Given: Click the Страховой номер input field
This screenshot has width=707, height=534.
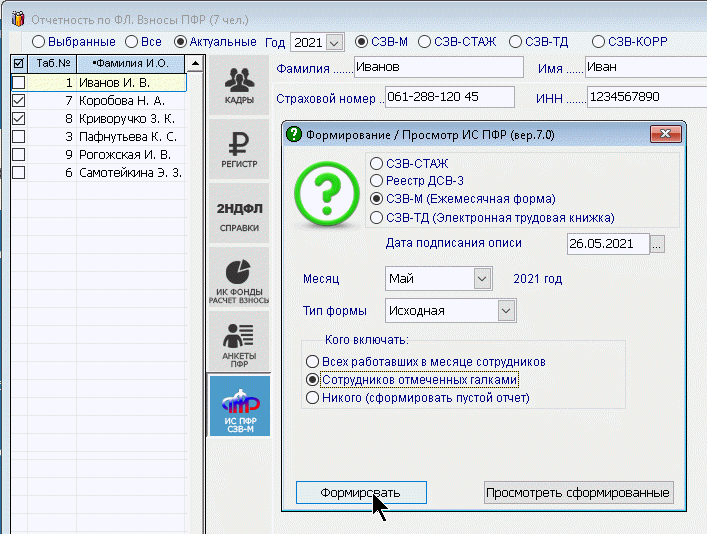Looking at the screenshot, I should pos(450,97).
